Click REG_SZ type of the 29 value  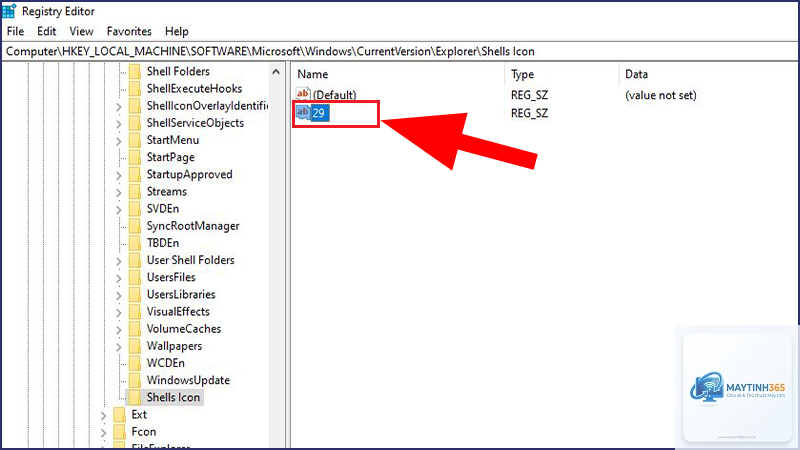click(x=530, y=113)
